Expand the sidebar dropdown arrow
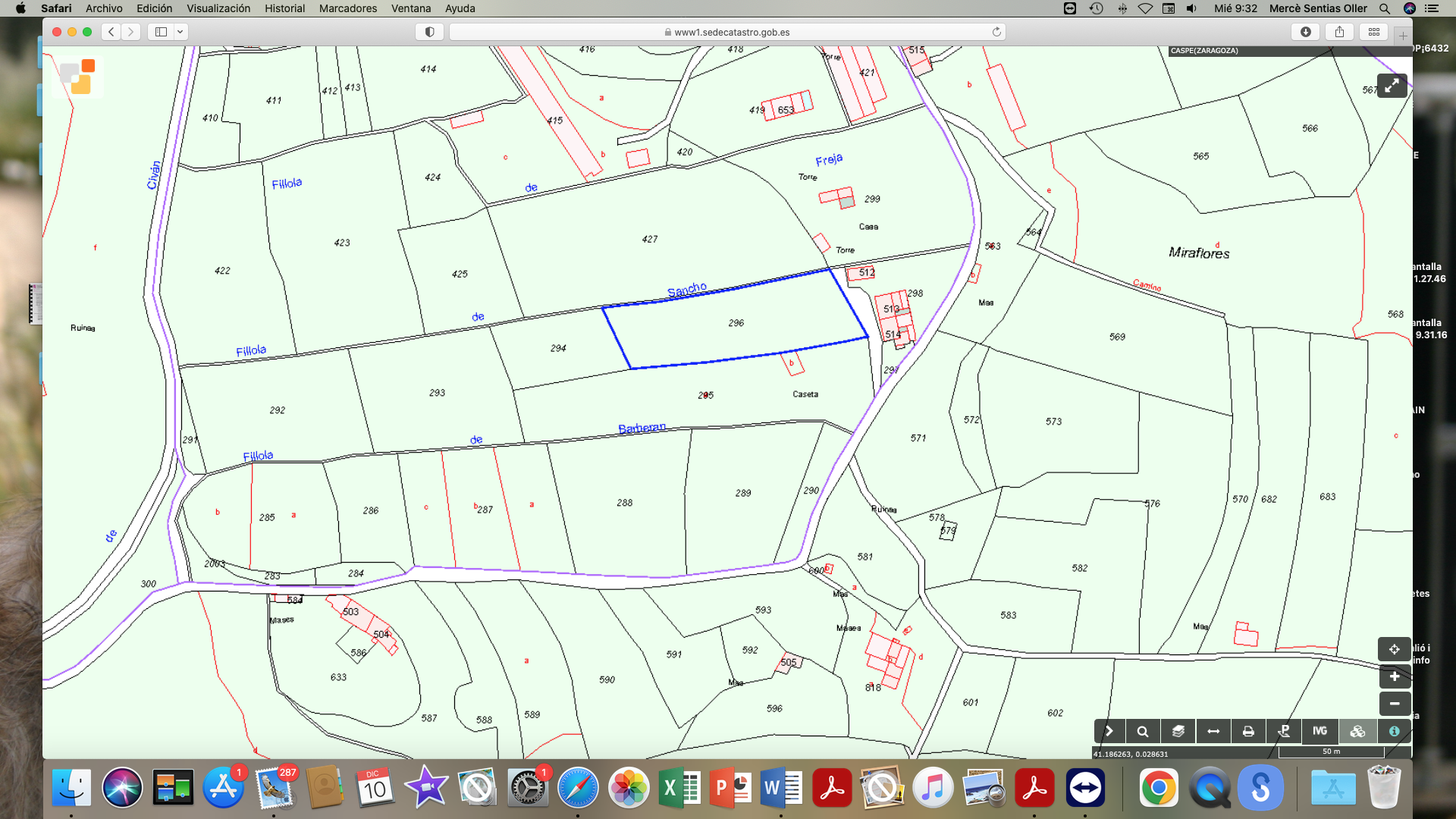Image resolution: width=1456 pixels, height=819 pixels. pos(180,32)
